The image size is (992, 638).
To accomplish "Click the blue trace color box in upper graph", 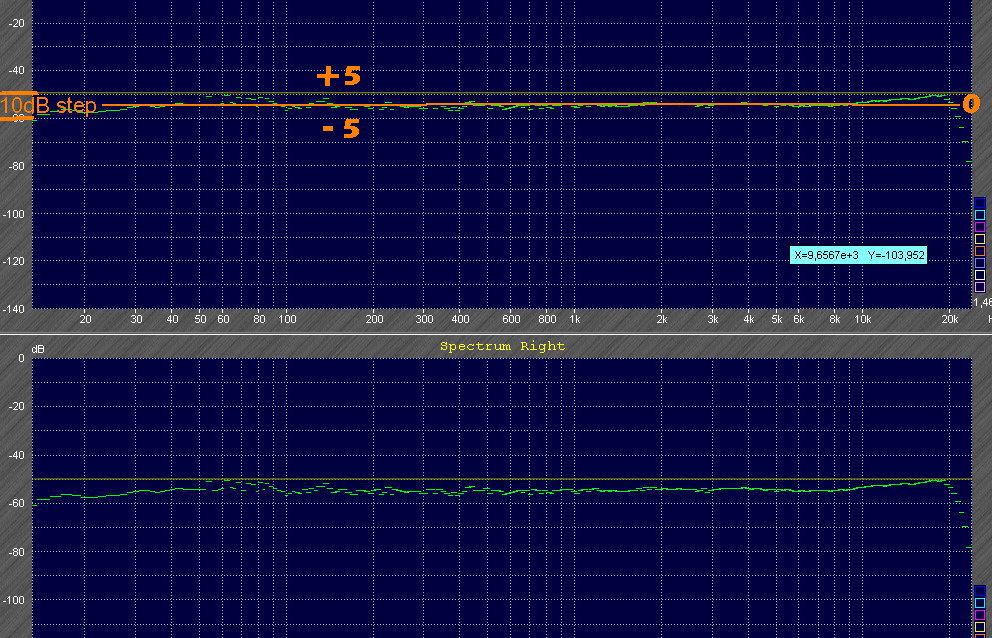I will pos(980,203).
